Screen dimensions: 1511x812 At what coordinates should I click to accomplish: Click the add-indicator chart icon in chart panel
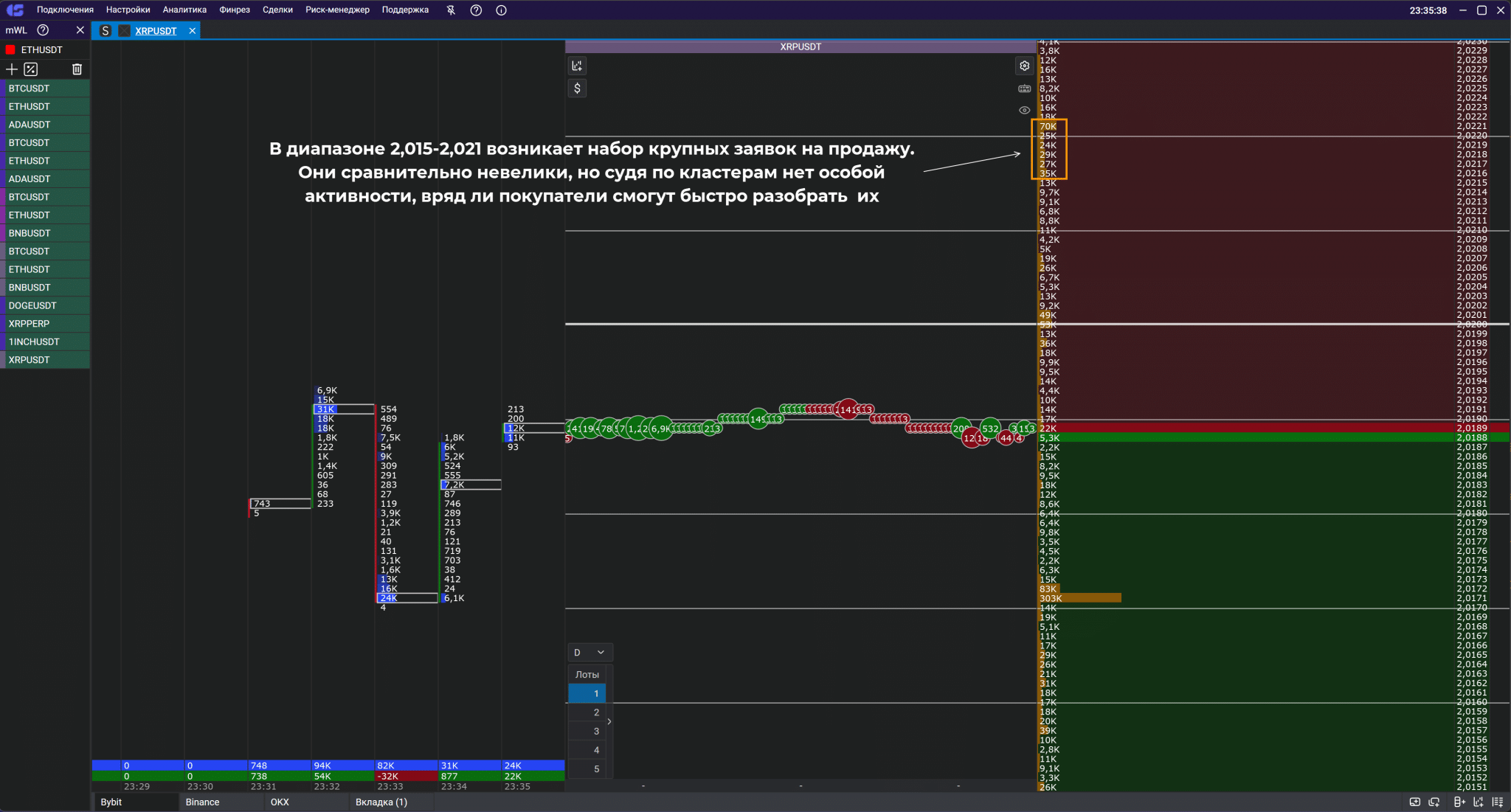[577, 66]
